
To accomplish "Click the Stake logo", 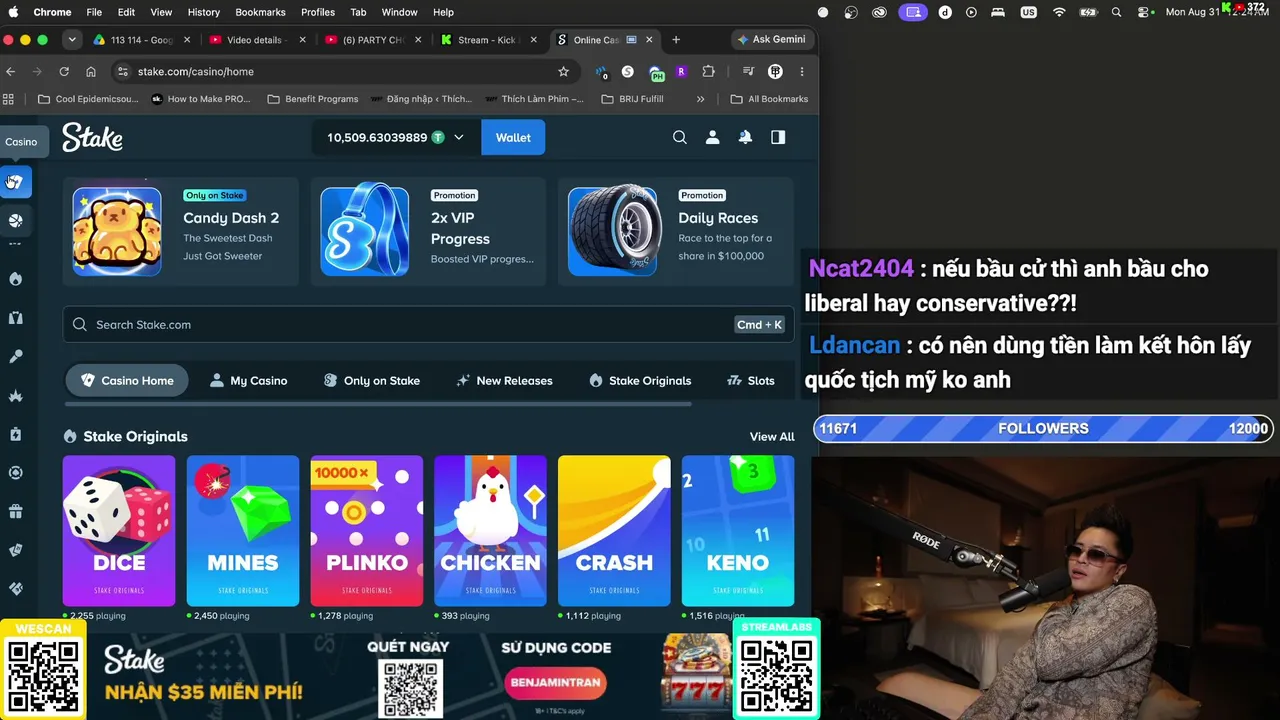I will coord(92,137).
